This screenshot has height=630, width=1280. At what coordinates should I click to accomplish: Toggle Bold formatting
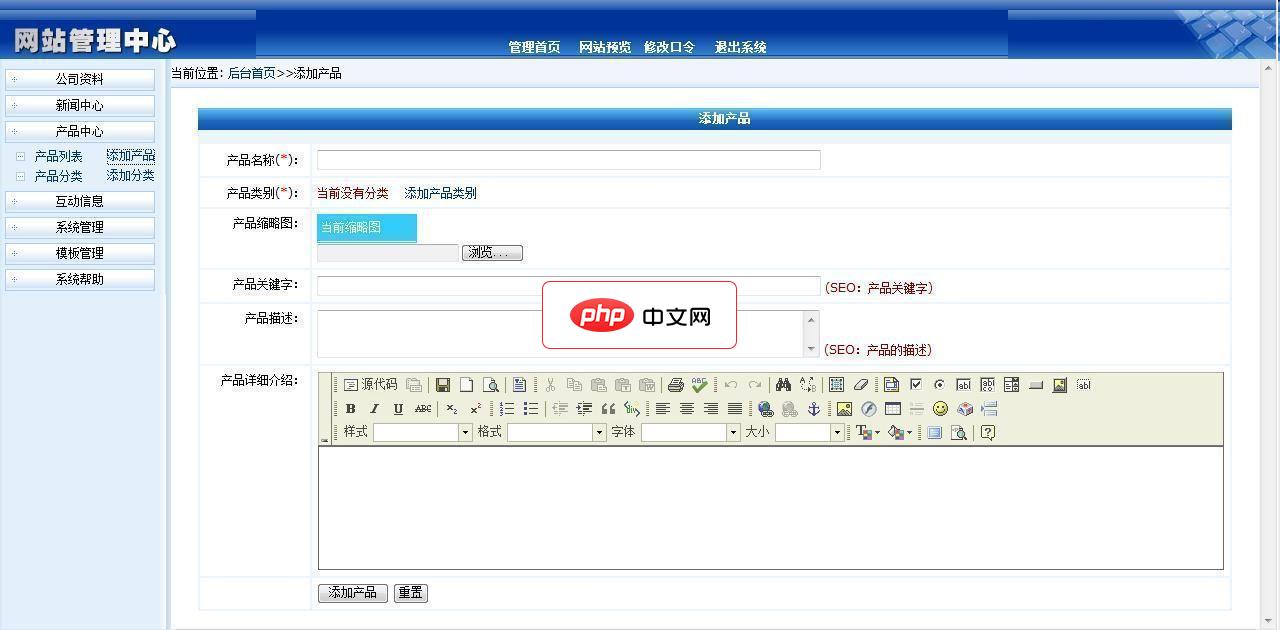pos(350,409)
